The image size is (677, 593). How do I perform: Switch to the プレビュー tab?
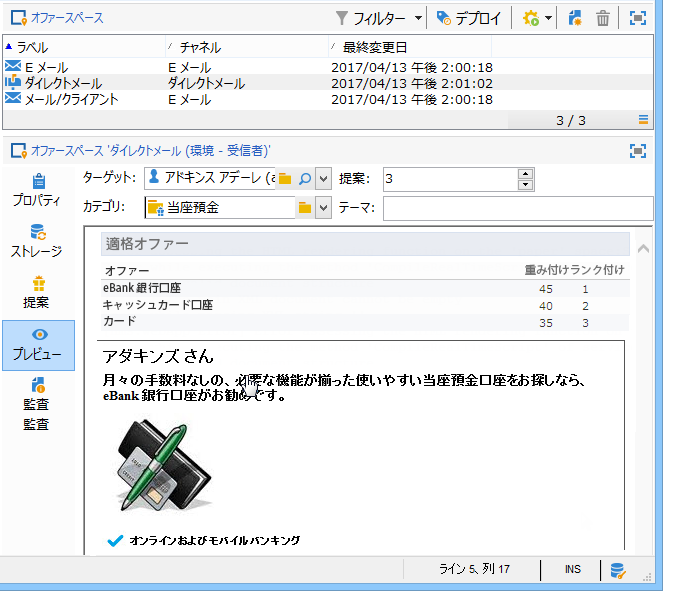tap(38, 345)
